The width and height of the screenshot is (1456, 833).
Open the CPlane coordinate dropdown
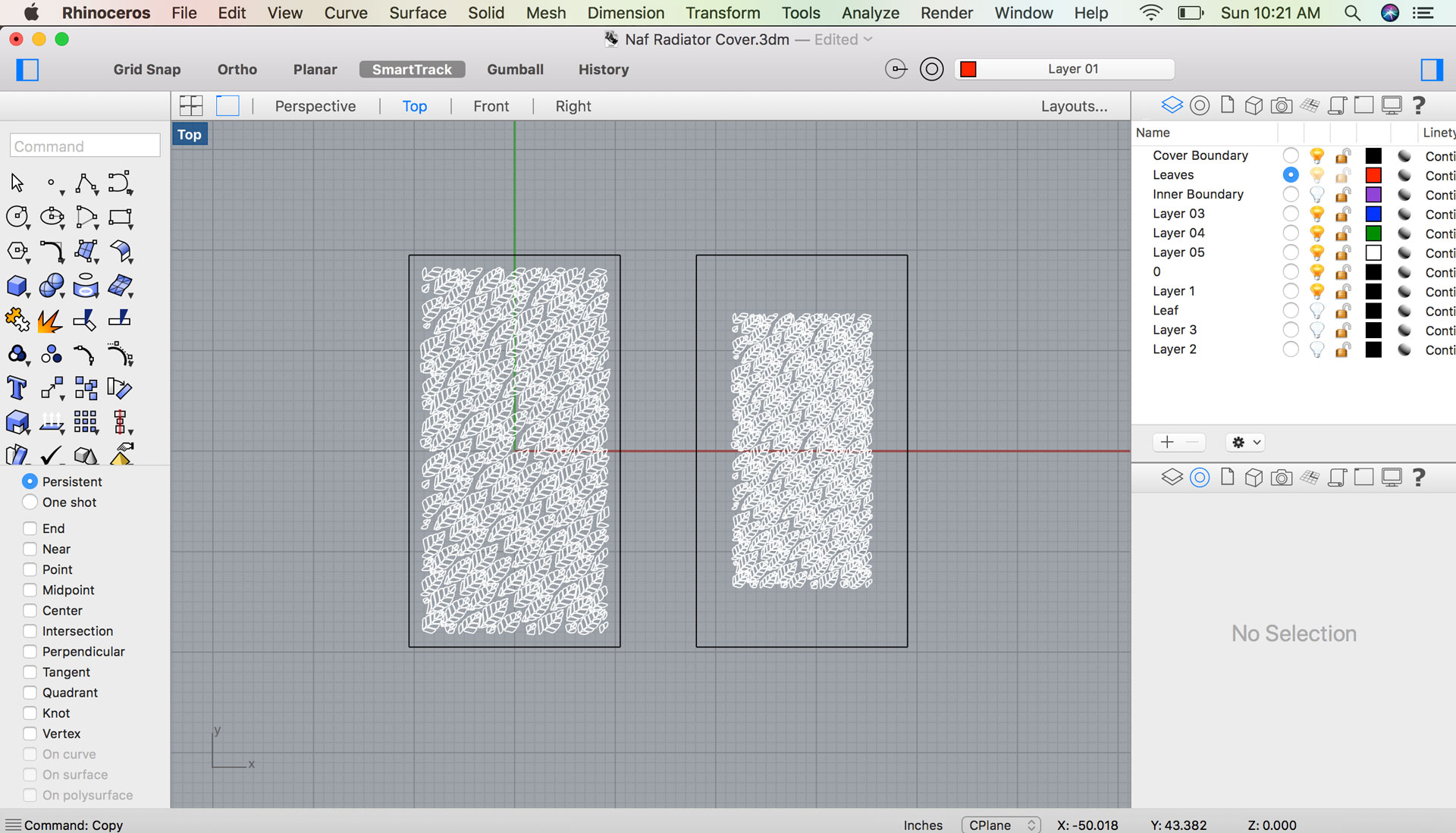tap(1000, 825)
